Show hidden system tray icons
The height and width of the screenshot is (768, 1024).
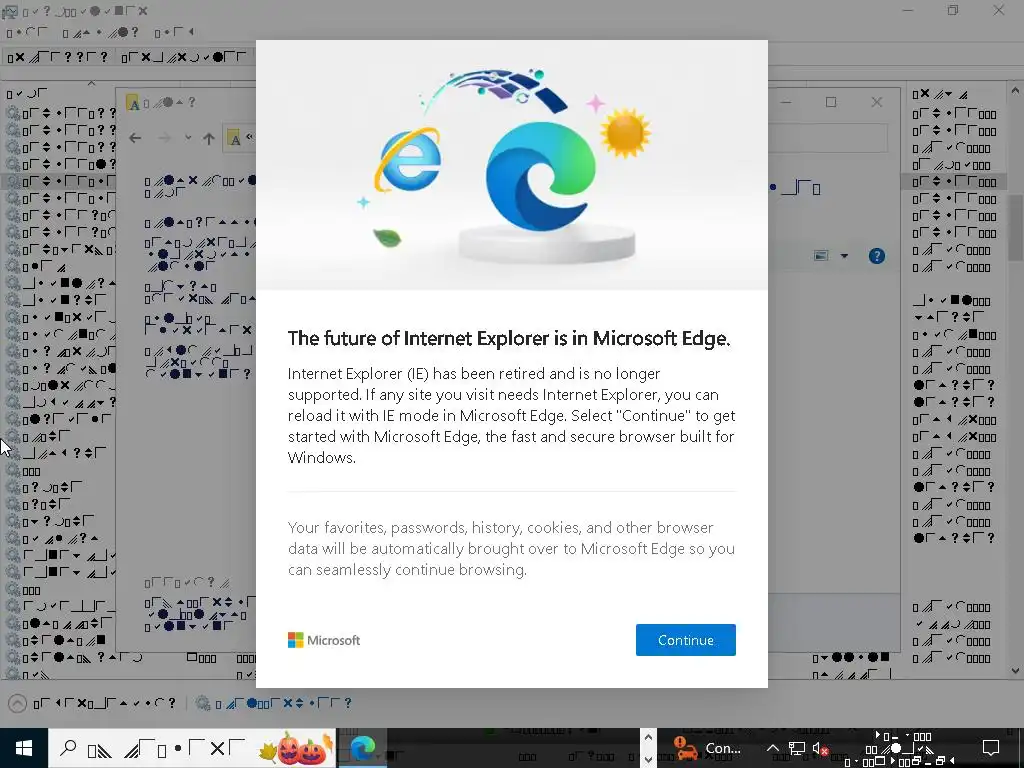tap(773, 748)
